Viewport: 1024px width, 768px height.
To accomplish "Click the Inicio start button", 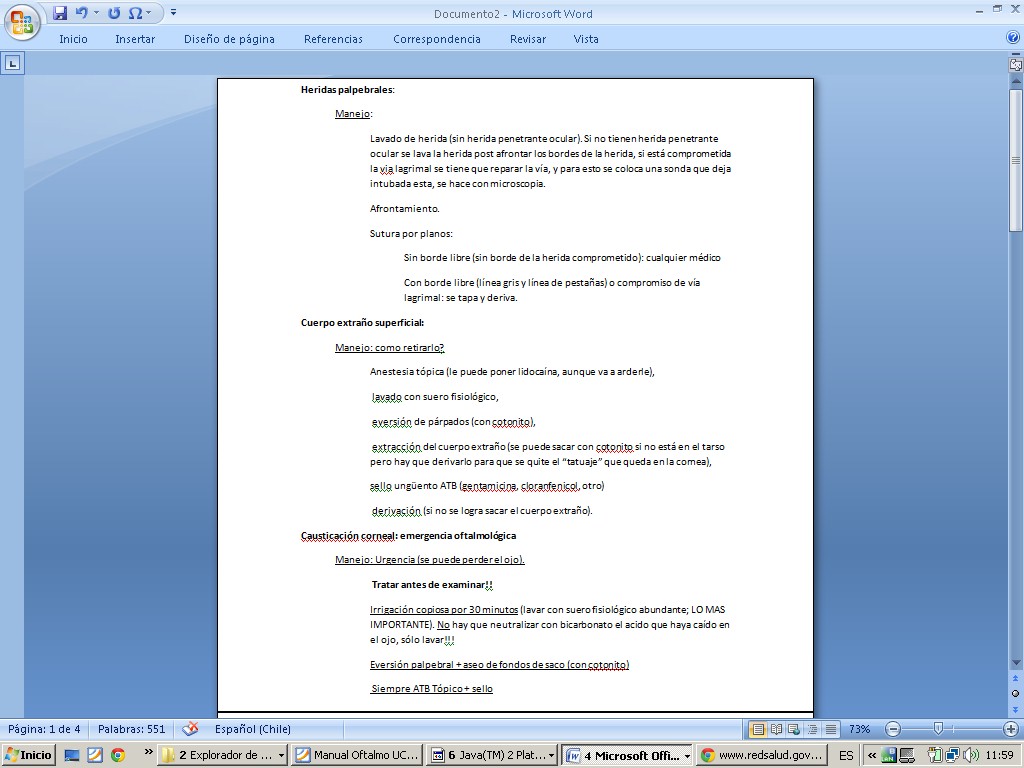I will coord(28,755).
